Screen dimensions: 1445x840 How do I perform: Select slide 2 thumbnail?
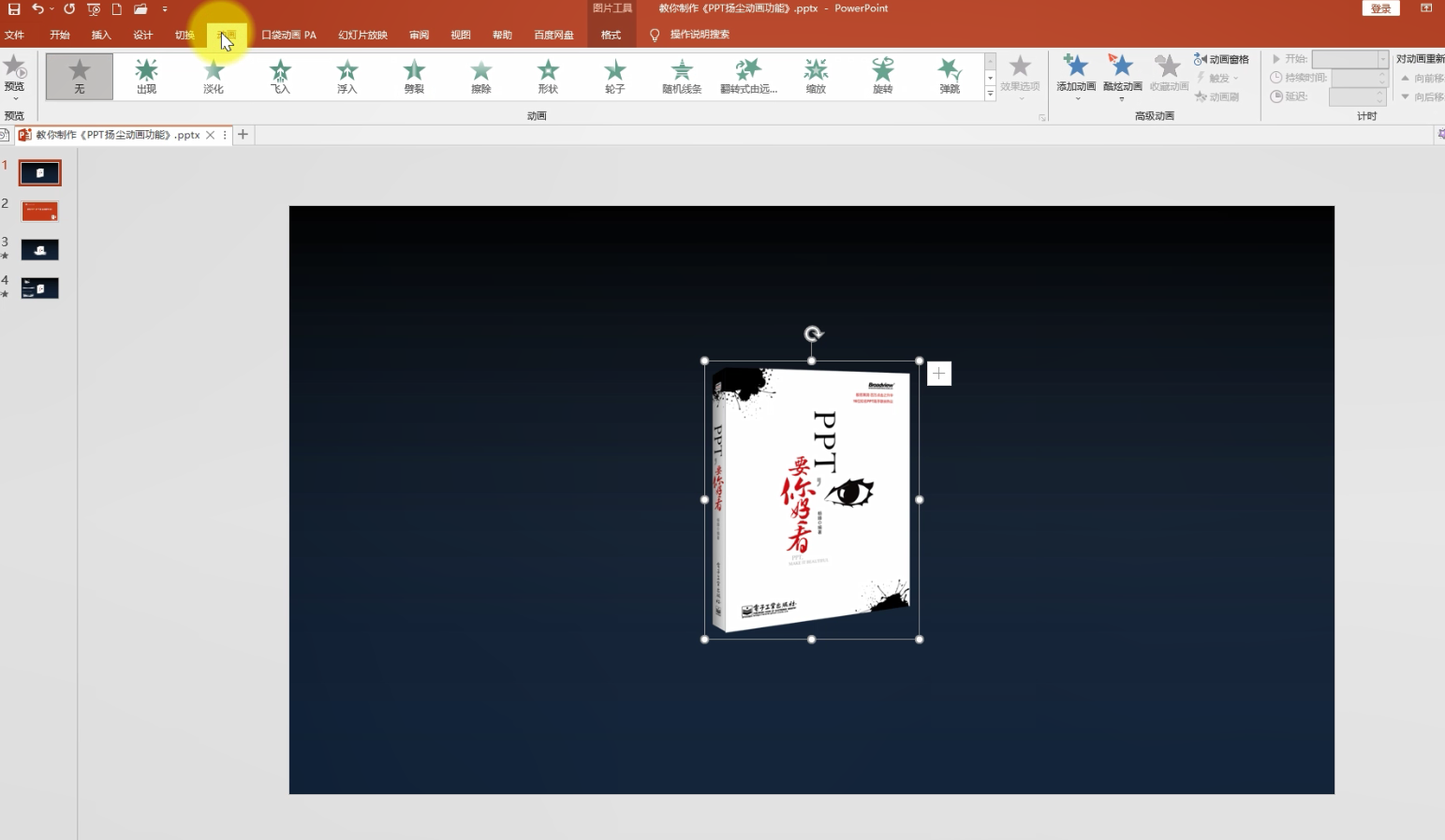coord(40,212)
